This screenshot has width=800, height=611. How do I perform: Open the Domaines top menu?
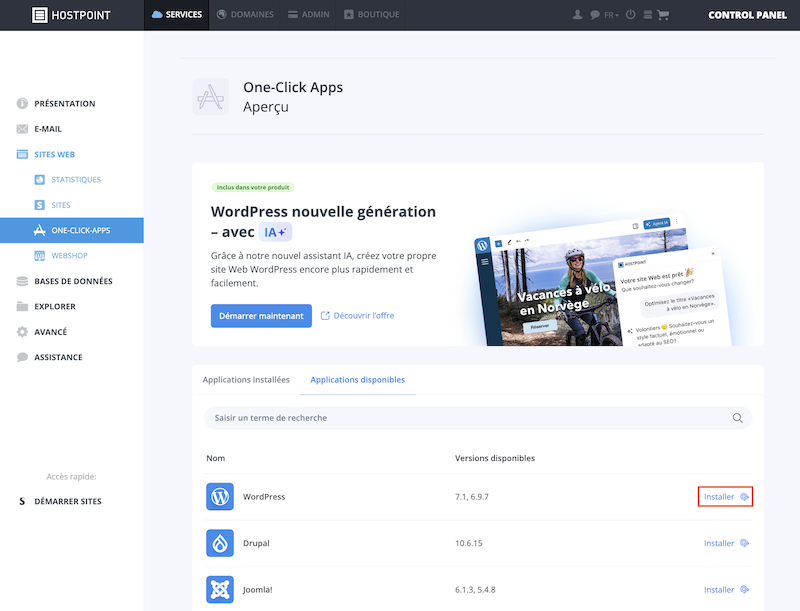point(245,15)
